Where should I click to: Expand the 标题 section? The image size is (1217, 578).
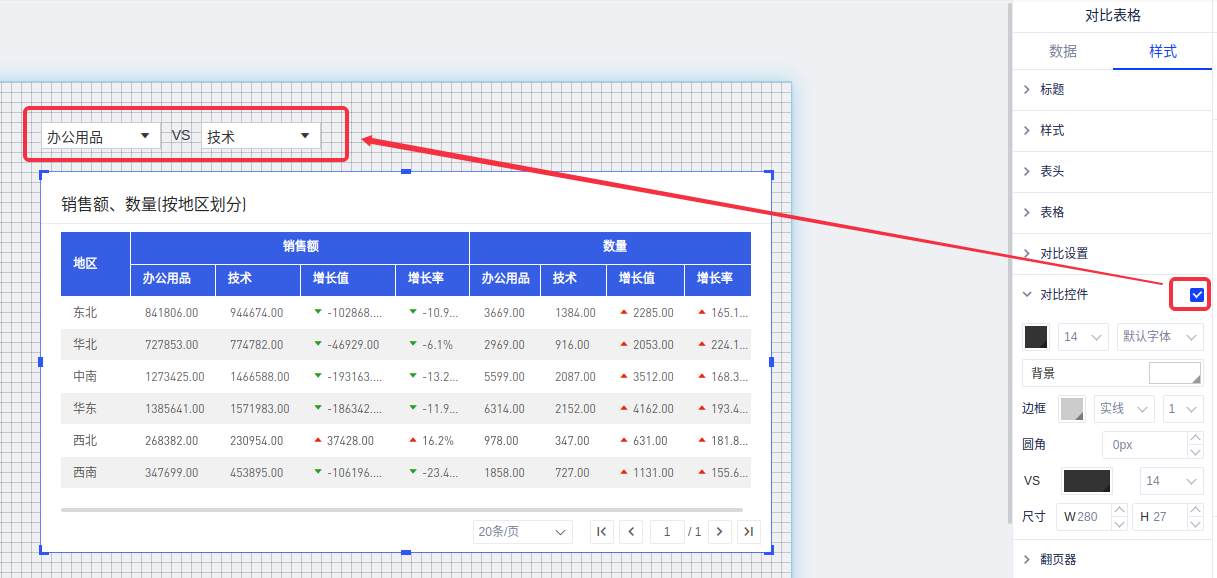(x=1052, y=90)
